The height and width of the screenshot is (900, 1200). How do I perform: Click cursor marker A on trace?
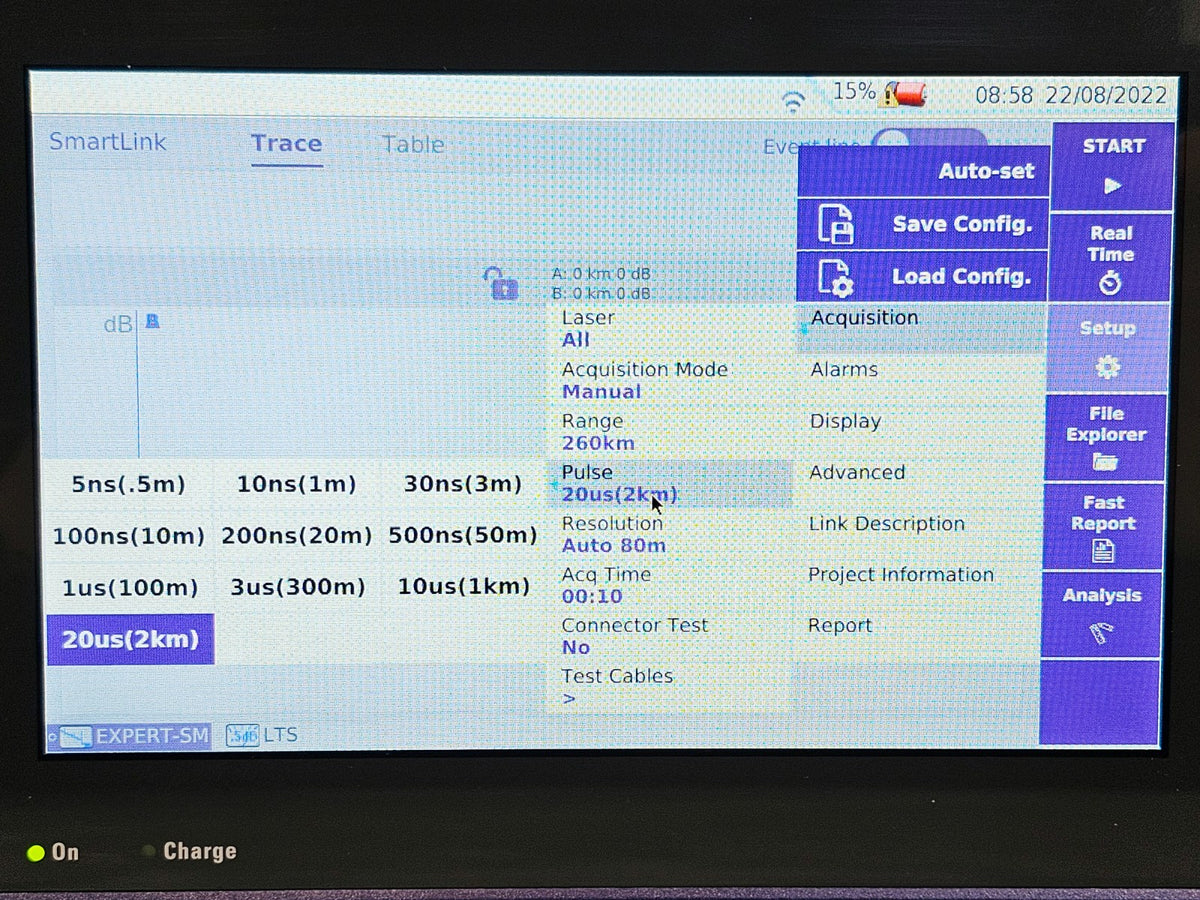pos(152,321)
